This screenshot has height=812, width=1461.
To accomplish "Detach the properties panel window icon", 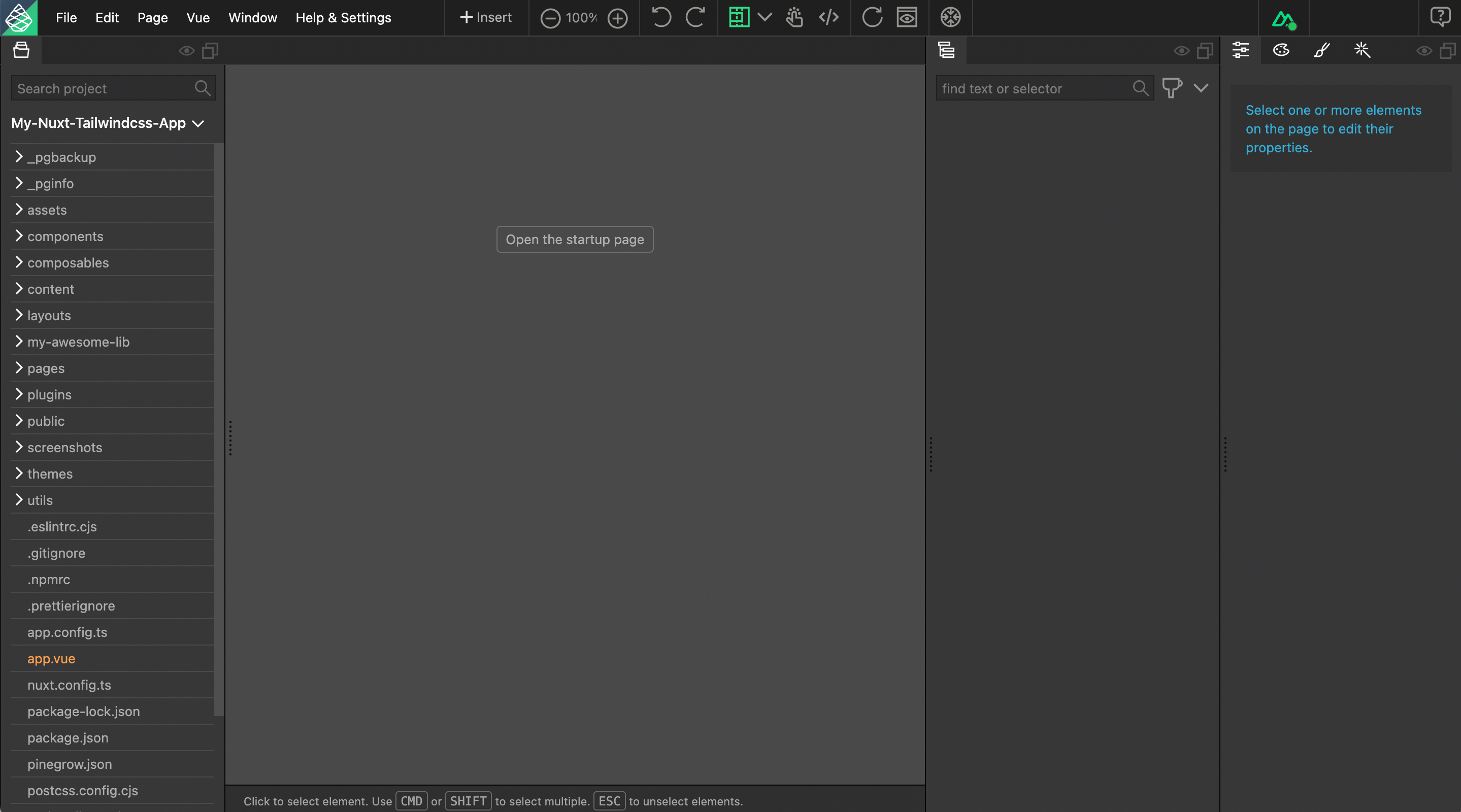I will (1448, 51).
